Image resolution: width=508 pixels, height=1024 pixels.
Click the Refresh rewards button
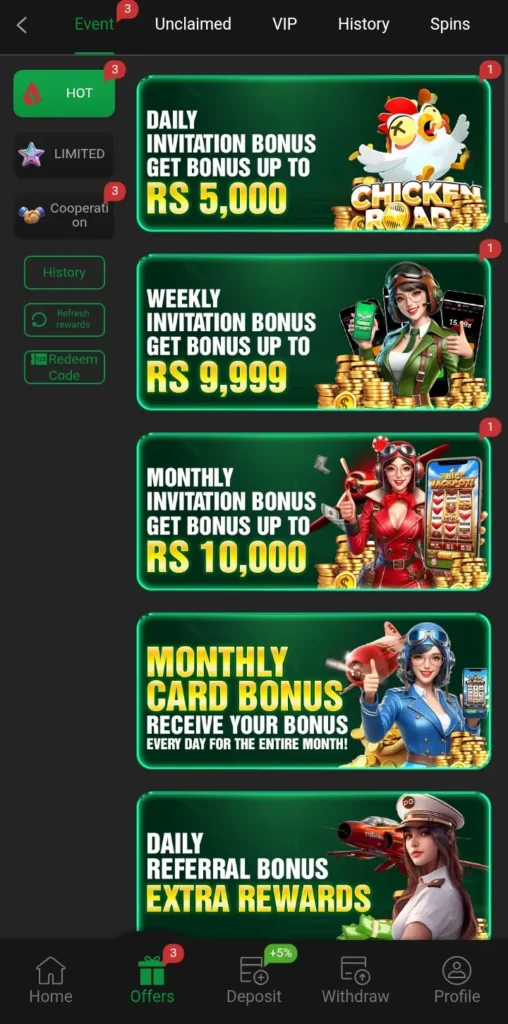point(64,319)
